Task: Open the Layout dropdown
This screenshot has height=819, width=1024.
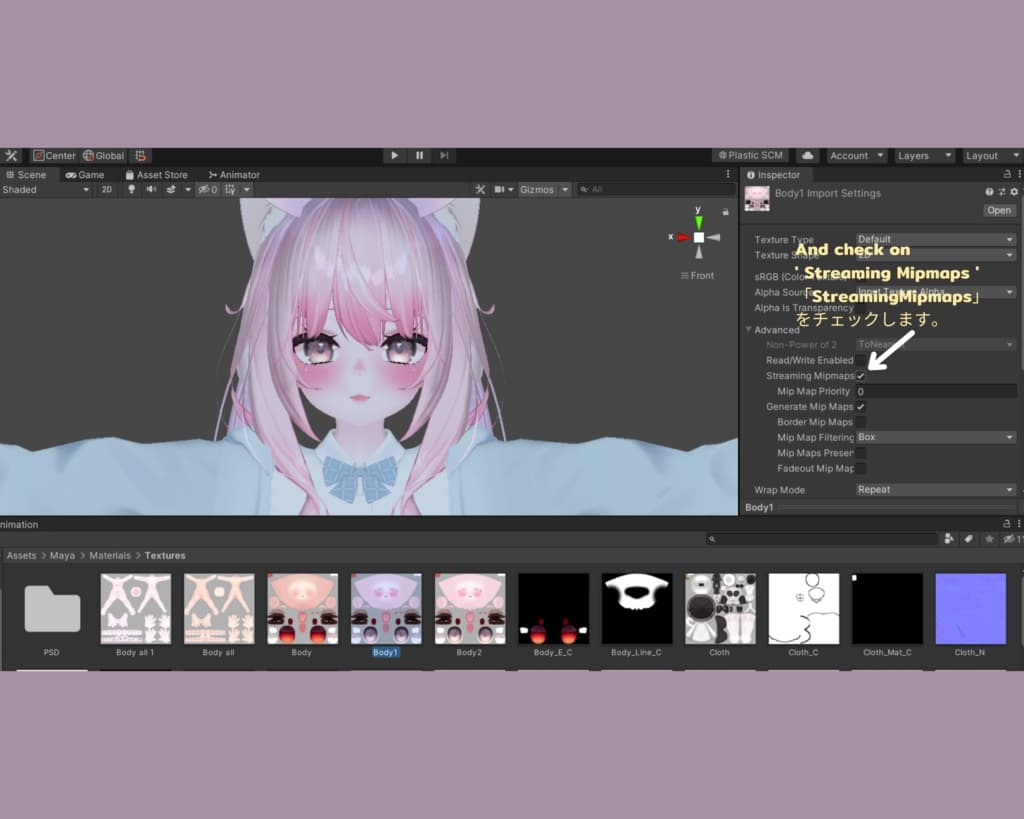Action: click(x=991, y=155)
